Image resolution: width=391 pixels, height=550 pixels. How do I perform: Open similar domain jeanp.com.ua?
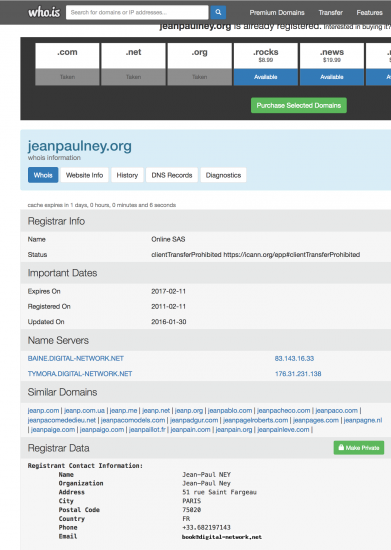coord(84,410)
